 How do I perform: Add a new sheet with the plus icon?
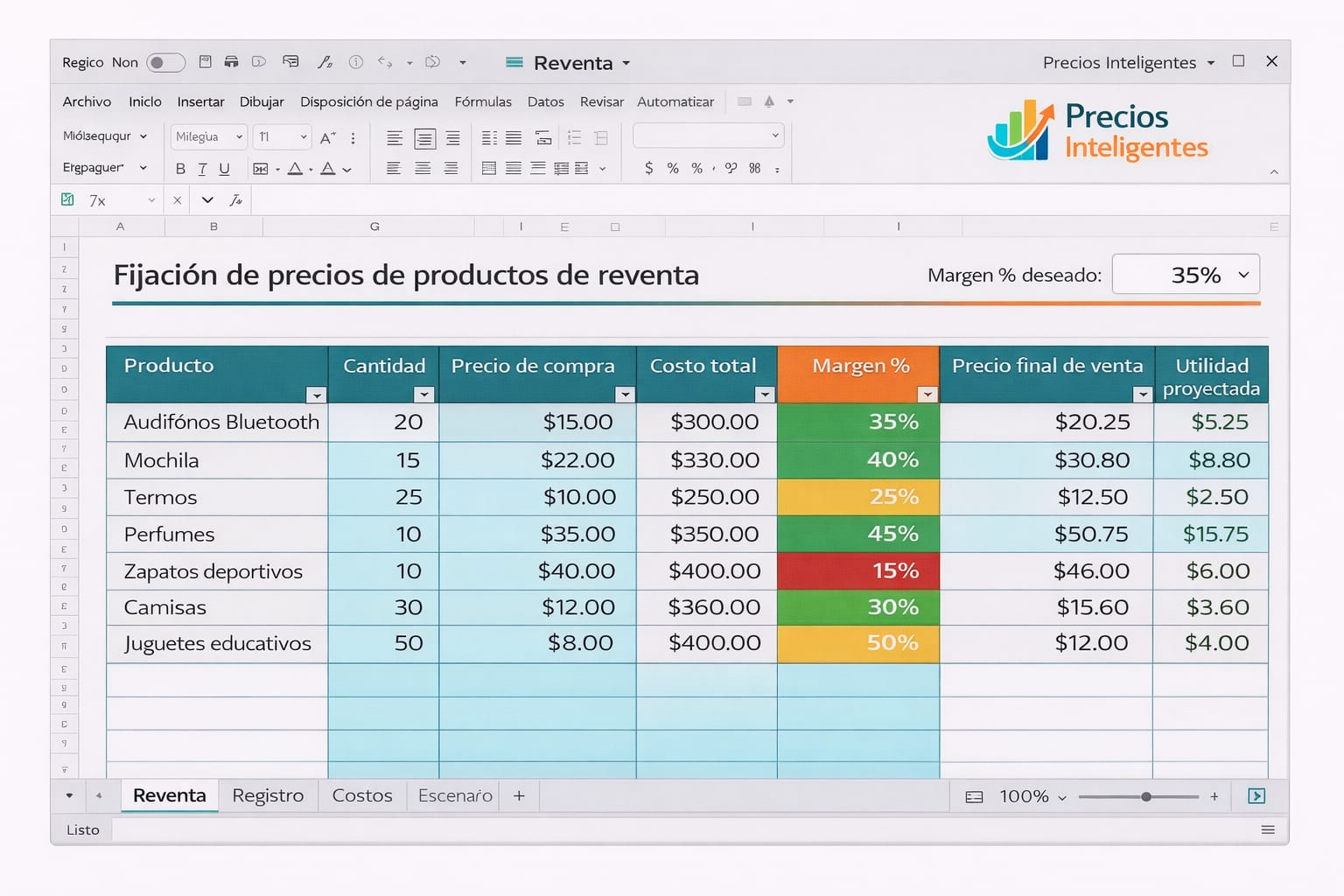[x=519, y=795]
